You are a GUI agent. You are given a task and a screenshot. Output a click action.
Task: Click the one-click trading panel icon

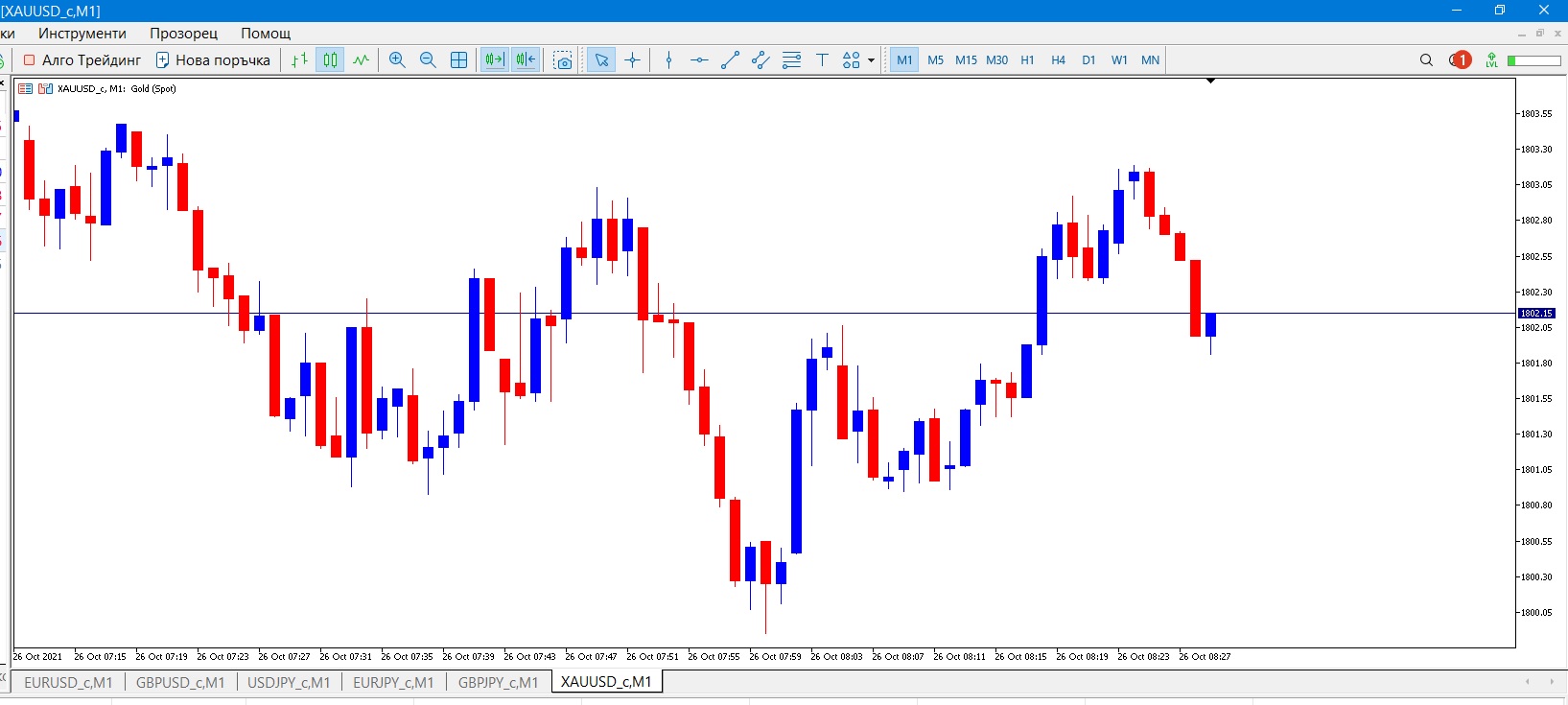pos(26,88)
